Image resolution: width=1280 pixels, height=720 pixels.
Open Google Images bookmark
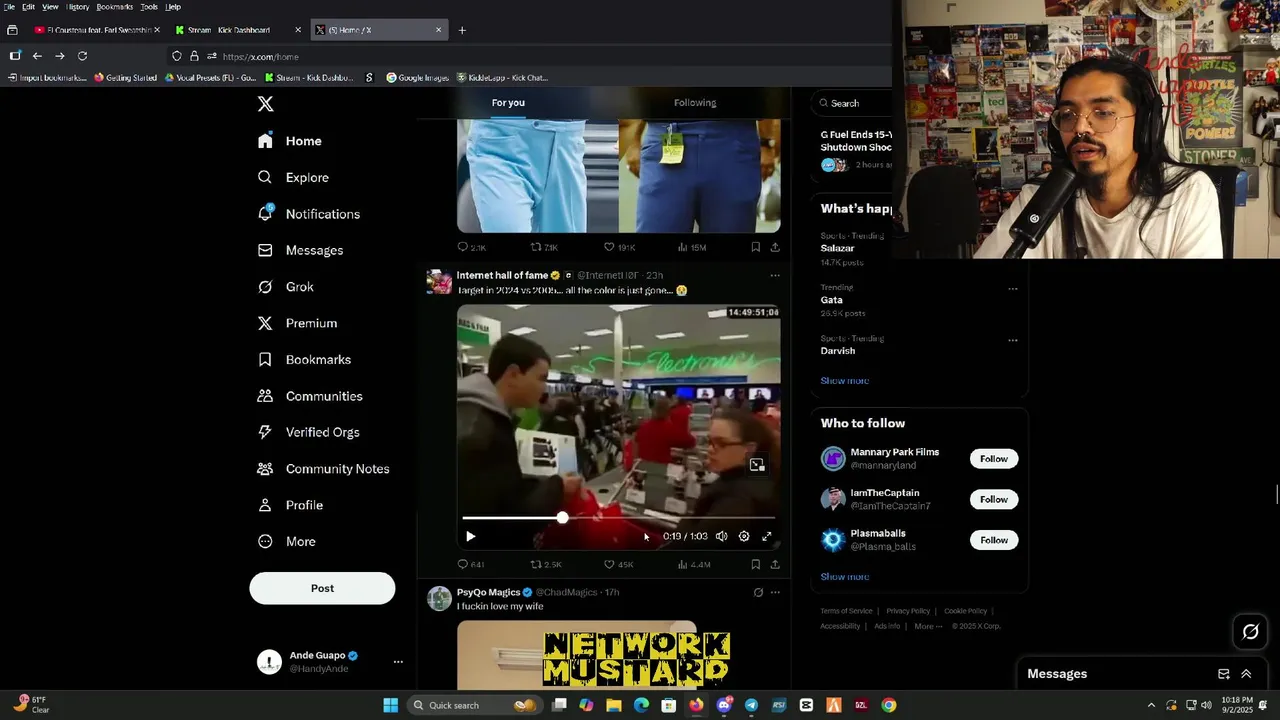click(x=418, y=77)
